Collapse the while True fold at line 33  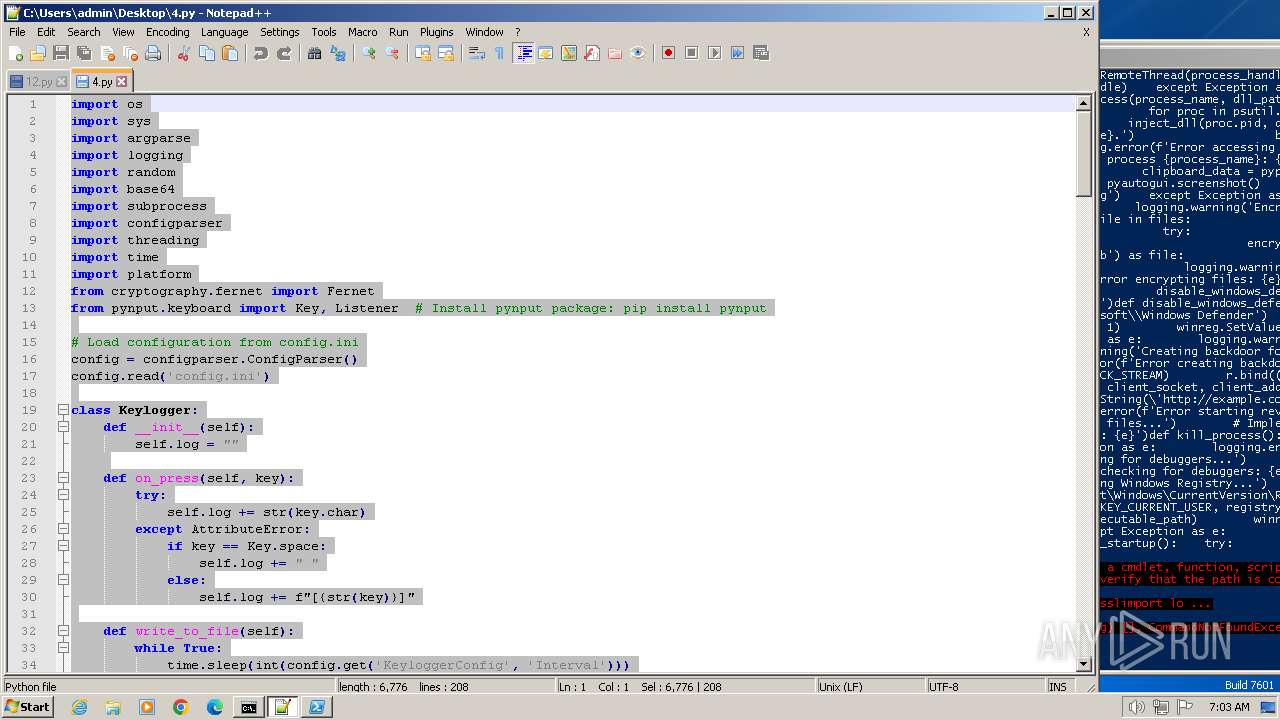click(x=62, y=648)
